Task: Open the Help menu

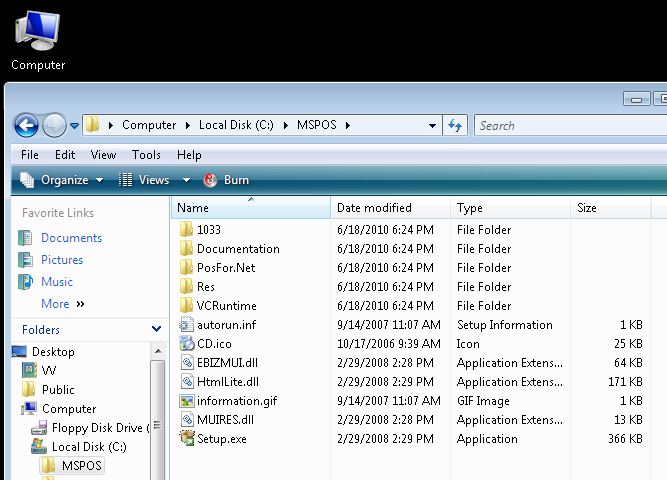Action: tap(189, 155)
